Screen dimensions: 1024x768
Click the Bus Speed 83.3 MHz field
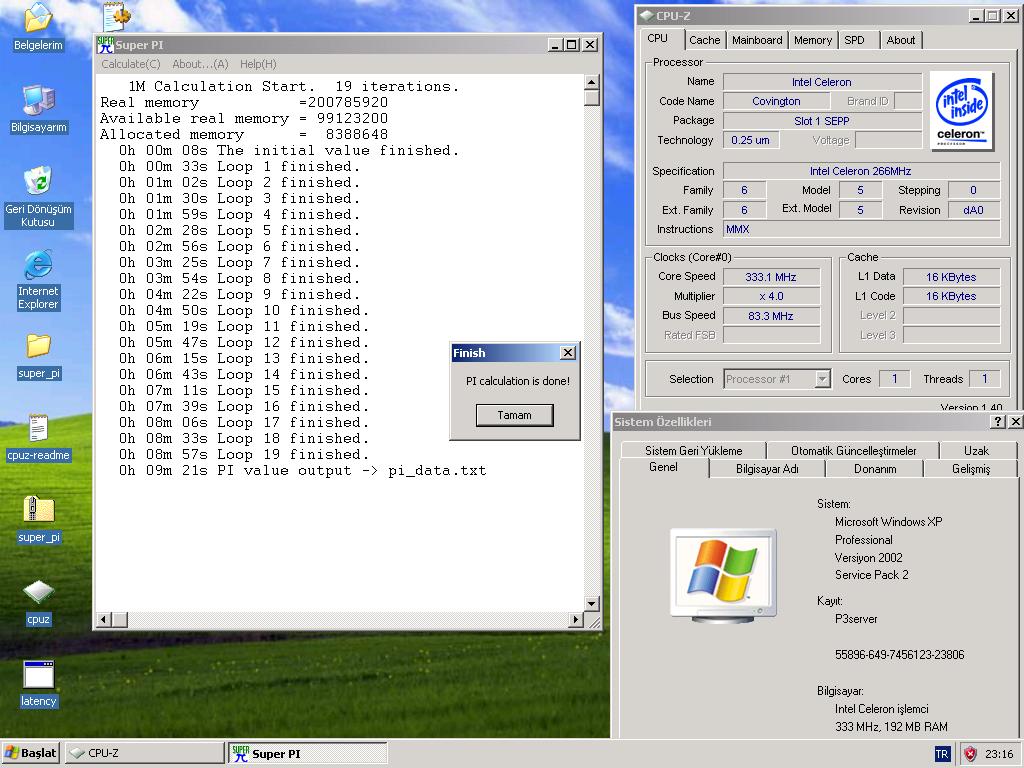(771, 316)
